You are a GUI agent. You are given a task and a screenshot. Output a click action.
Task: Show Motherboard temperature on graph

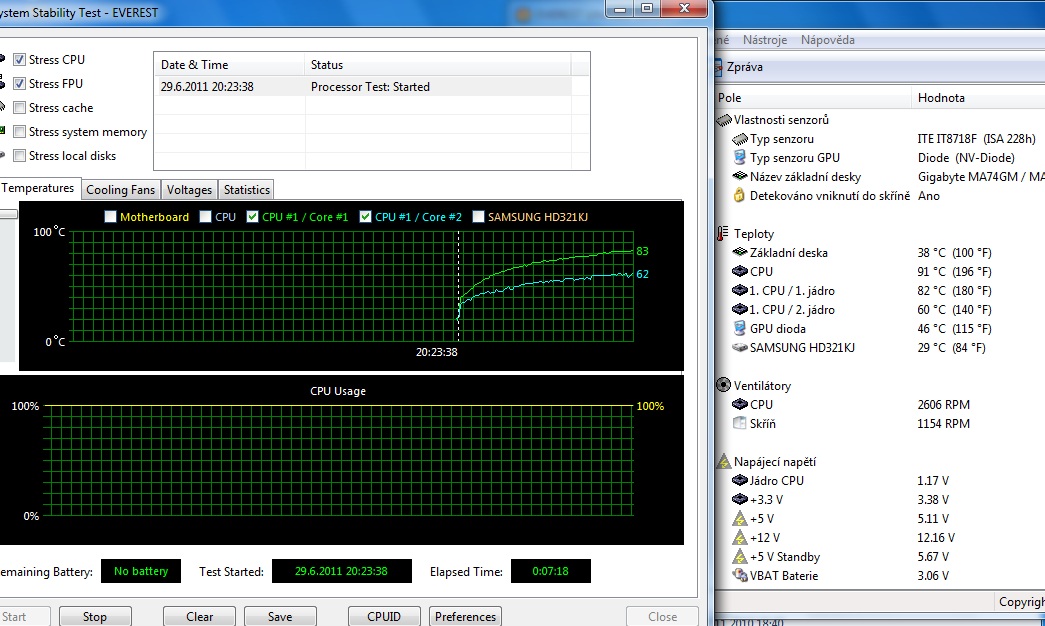(110, 217)
